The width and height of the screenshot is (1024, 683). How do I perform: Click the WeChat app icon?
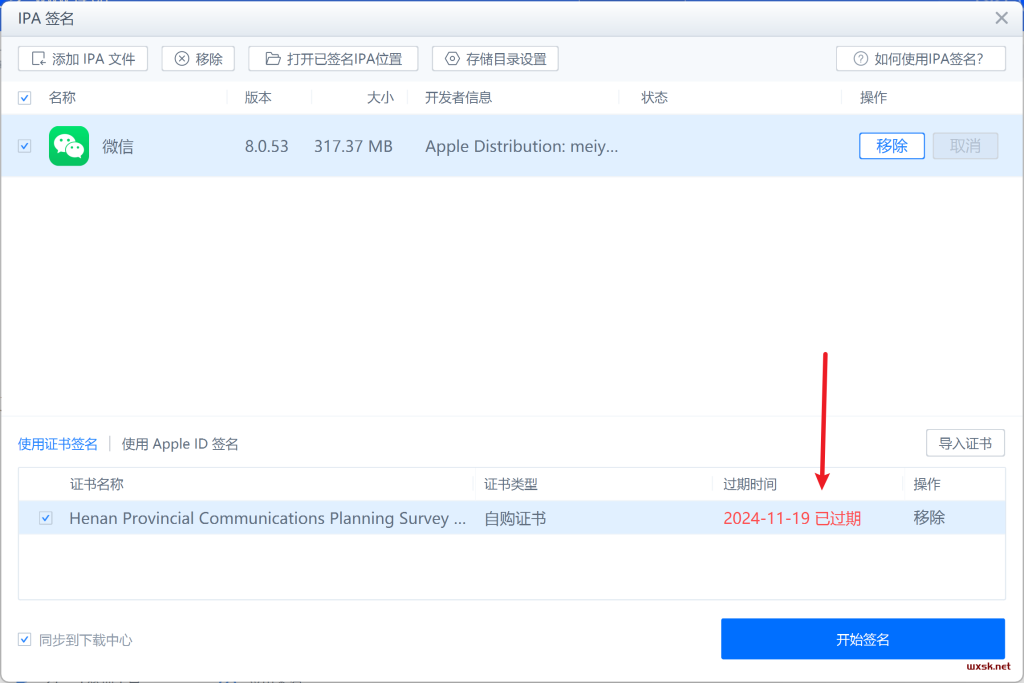click(x=69, y=146)
